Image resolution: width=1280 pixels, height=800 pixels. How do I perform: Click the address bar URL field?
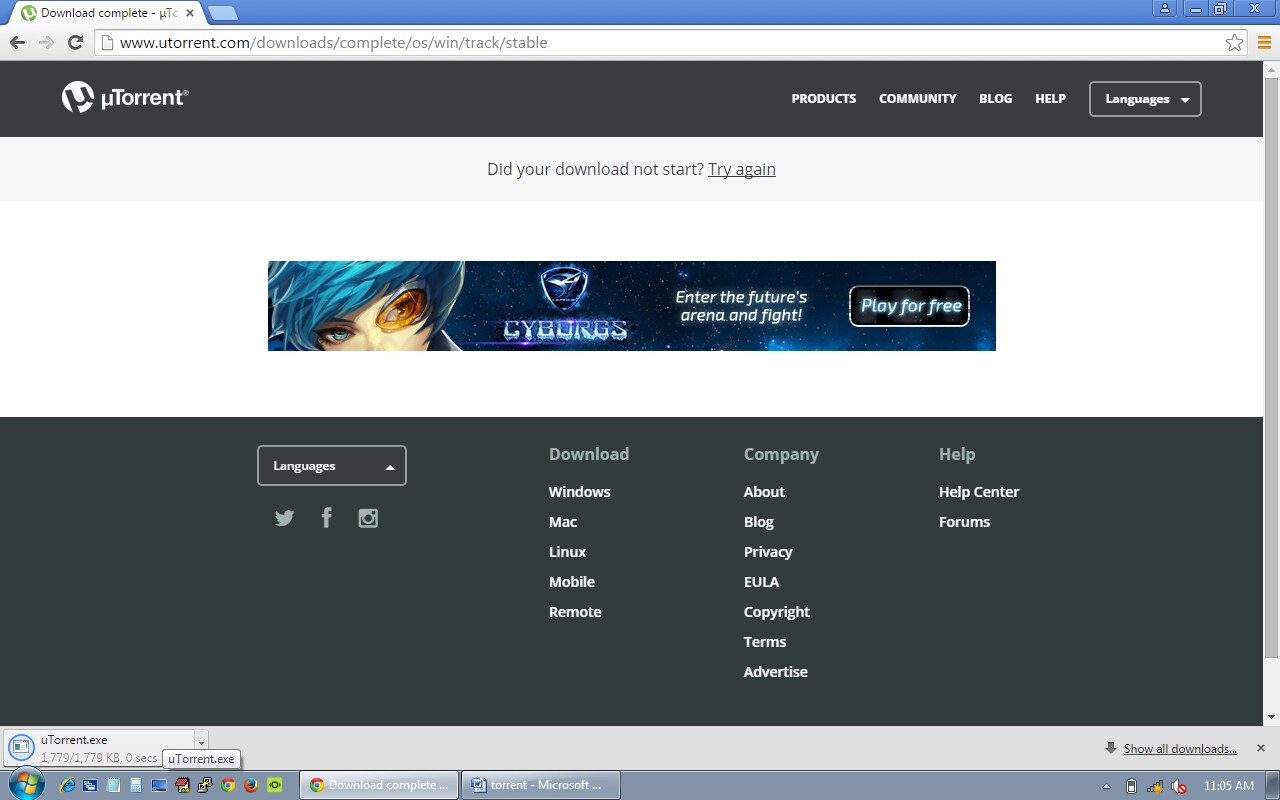point(670,43)
